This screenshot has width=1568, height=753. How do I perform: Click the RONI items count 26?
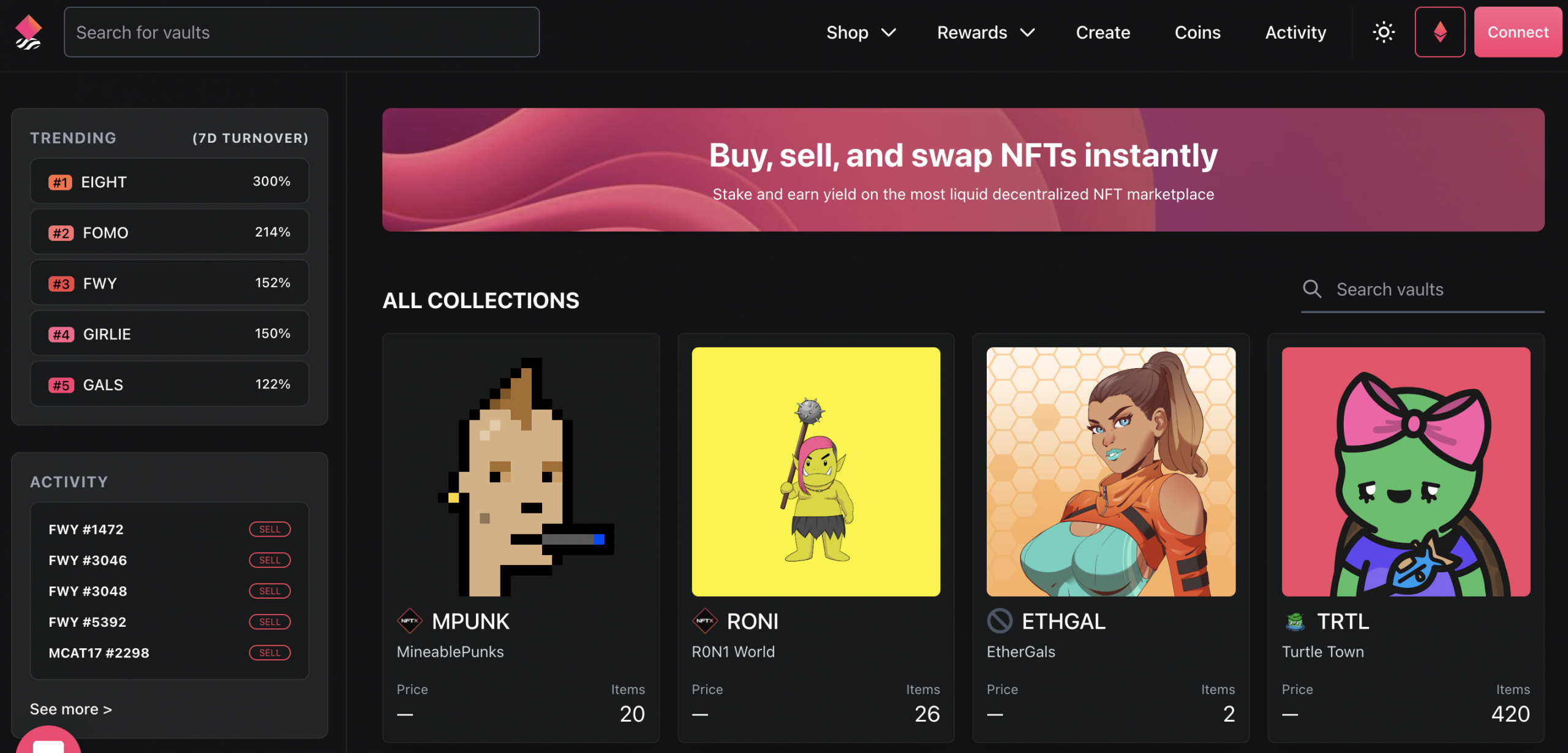tap(927, 714)
